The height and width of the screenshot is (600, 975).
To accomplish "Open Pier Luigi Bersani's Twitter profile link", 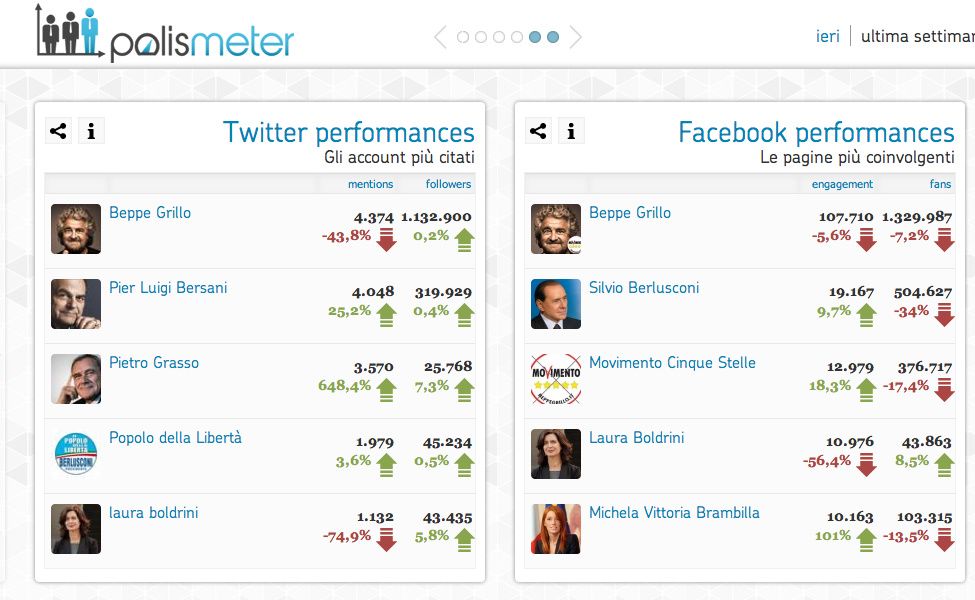I will pyautogui.click(x=168, y=288).
